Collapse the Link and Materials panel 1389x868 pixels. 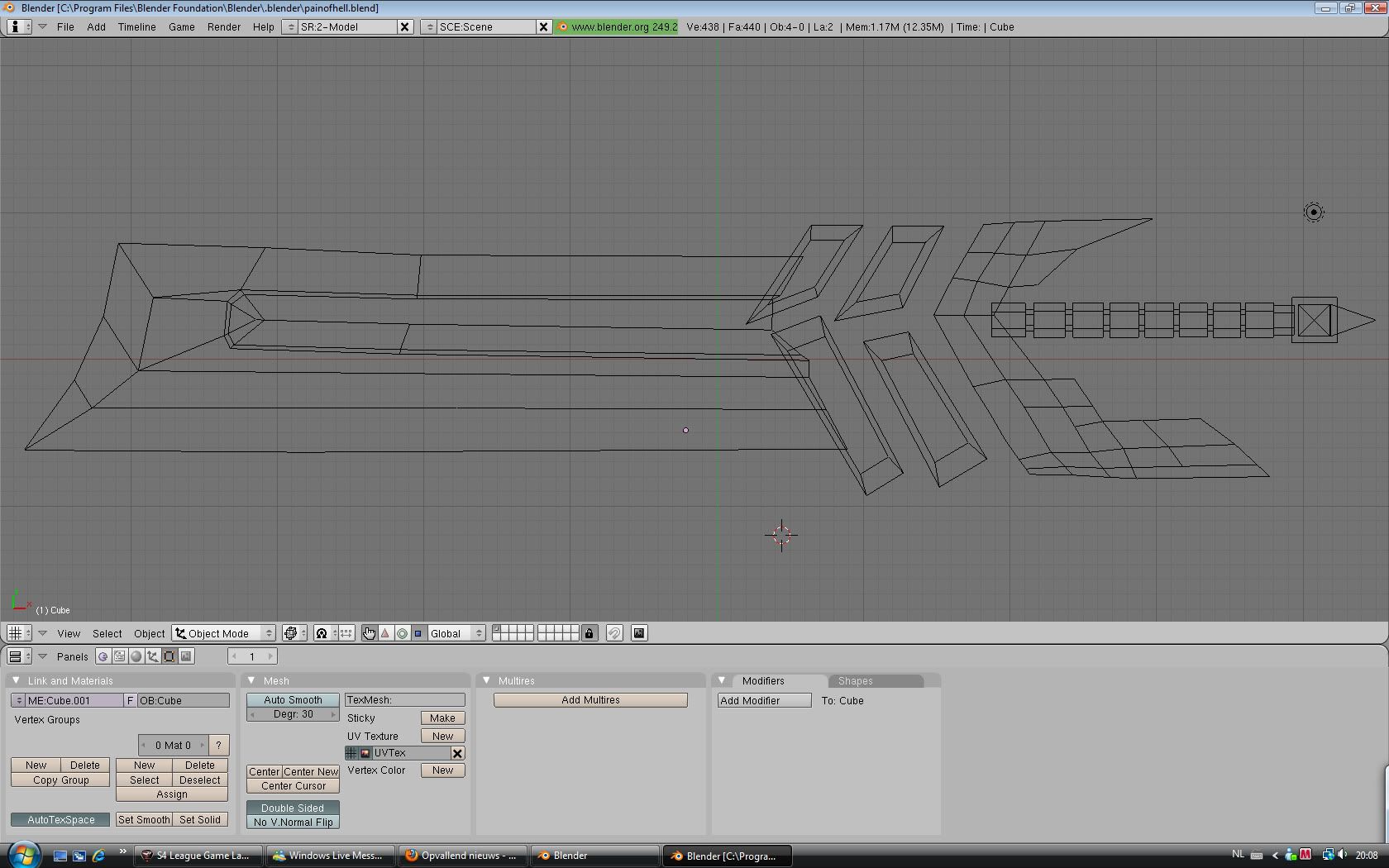click(16, 680)
